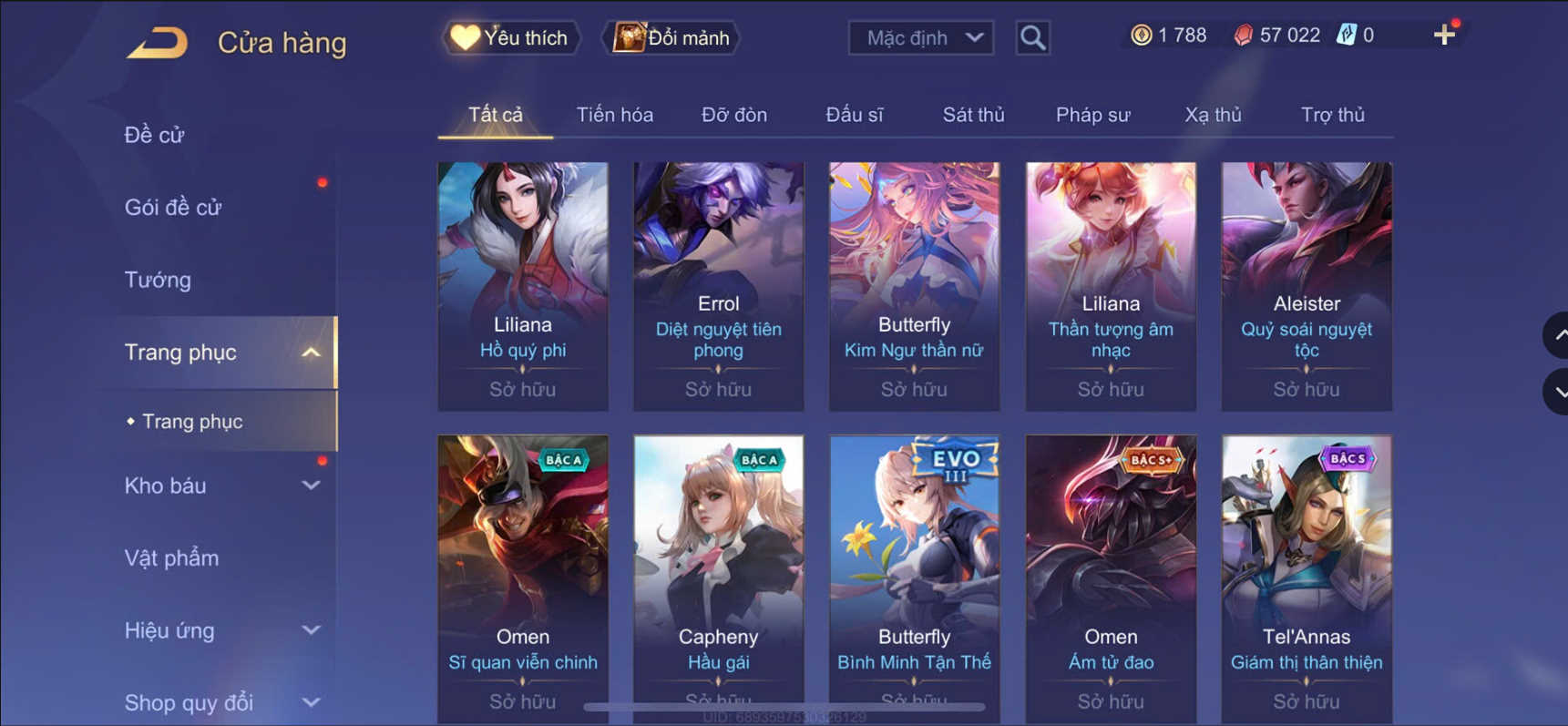Open Đổi mảnh fragment exchange button

671,37
